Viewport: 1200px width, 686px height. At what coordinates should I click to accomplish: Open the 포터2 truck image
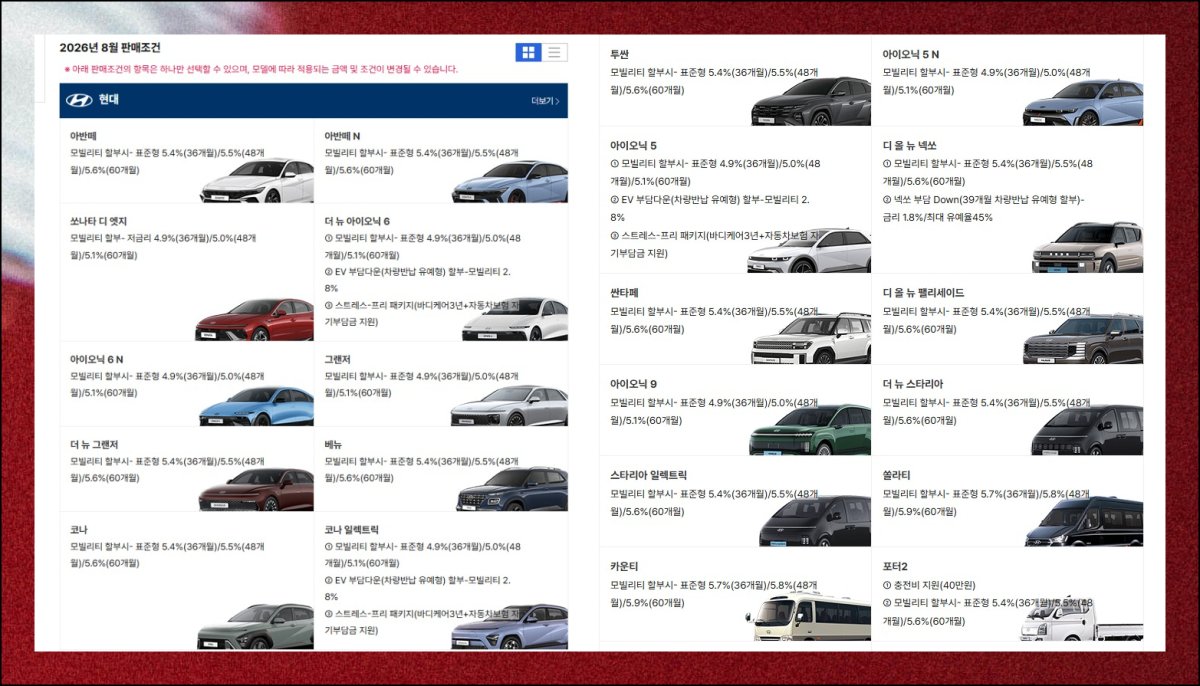[1081, 618]
